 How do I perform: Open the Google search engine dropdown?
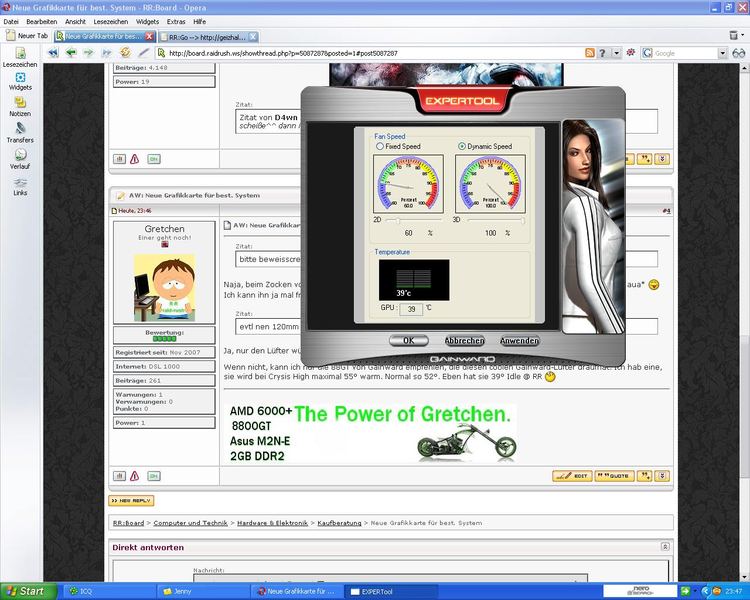coord(722,53)
